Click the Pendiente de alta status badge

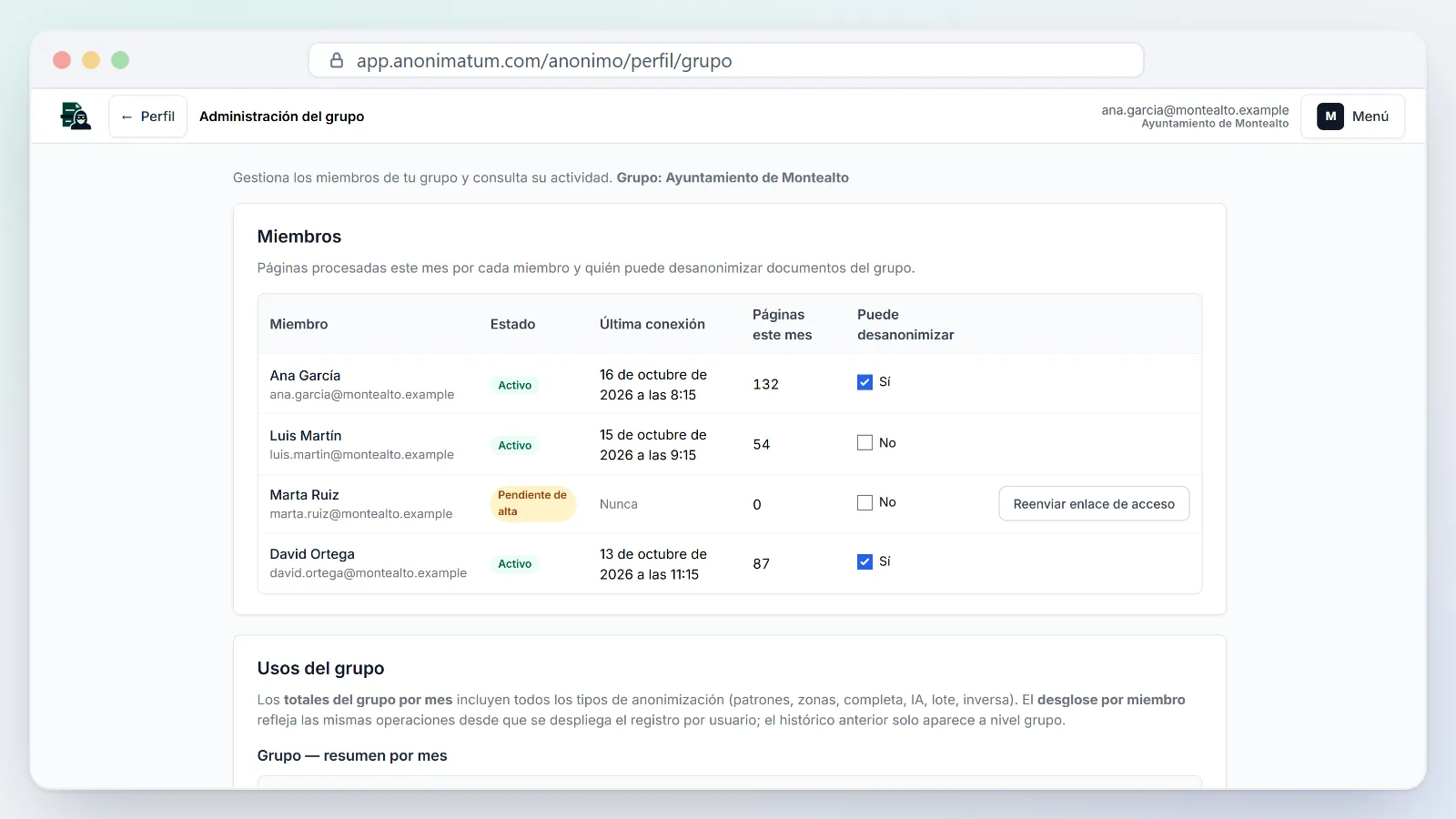pyautogui.click(x=532, y=503)
